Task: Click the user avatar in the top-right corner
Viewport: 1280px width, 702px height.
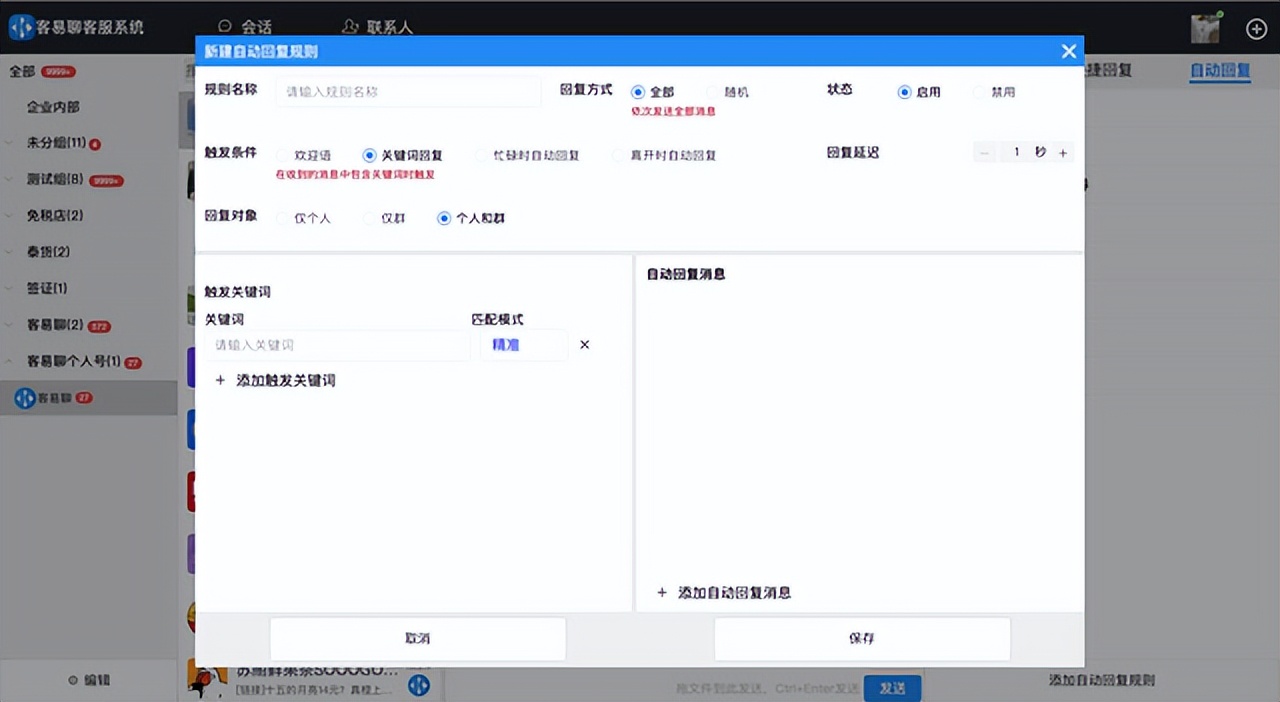Action: pos(1204,28)
